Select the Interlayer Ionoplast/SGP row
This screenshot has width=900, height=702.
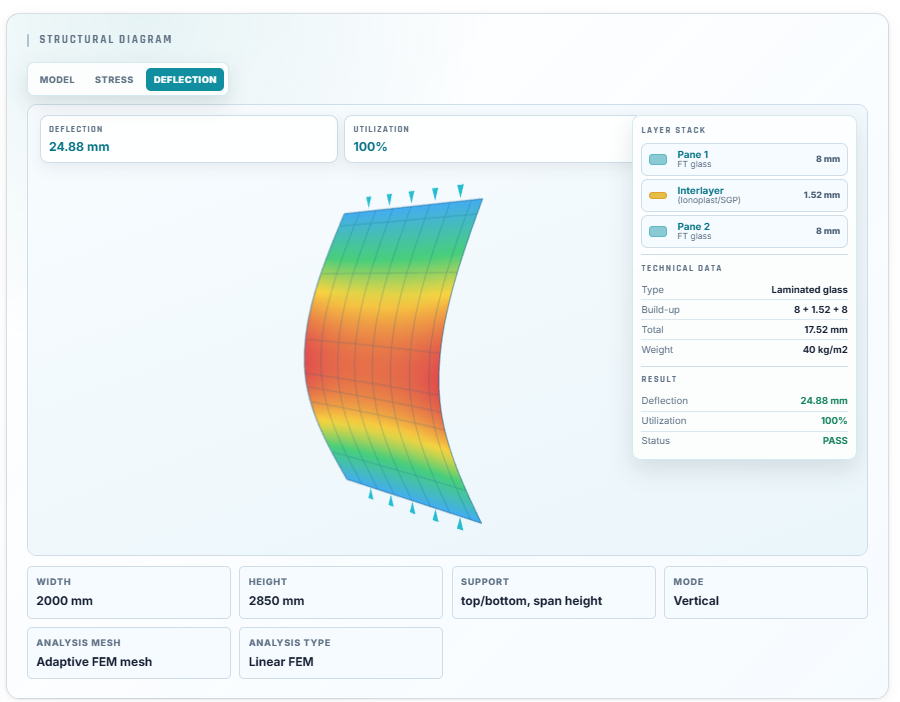coord(744,196)
